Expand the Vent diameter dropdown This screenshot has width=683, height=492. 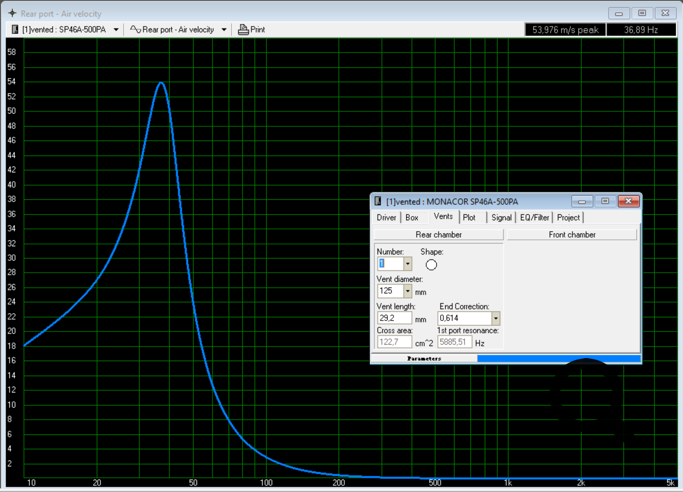point(407,291)
